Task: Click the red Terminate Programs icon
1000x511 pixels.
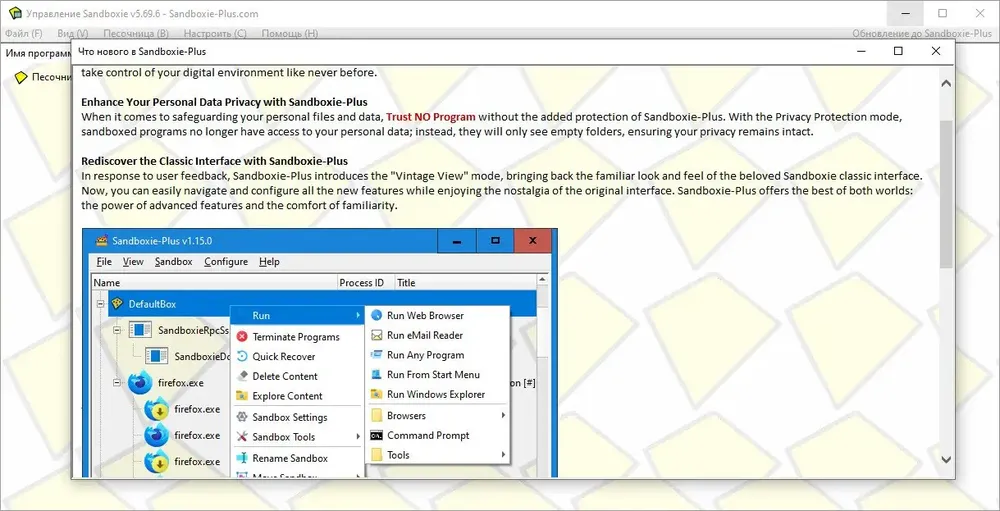Action: pyautogui.click(x=242, y=337)
